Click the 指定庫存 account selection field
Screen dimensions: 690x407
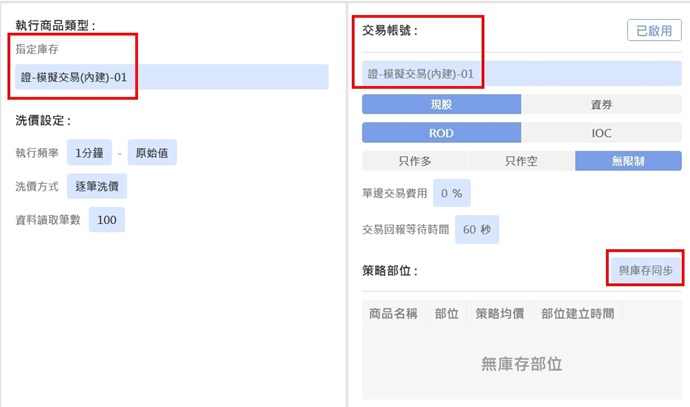[x=172, y=77]
